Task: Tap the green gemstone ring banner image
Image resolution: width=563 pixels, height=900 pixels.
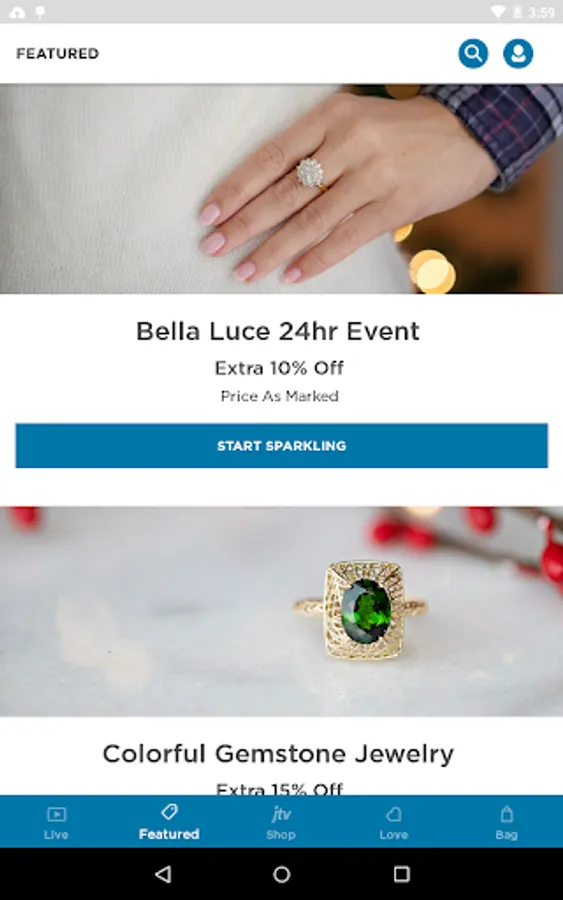Action: pos(281,611)
